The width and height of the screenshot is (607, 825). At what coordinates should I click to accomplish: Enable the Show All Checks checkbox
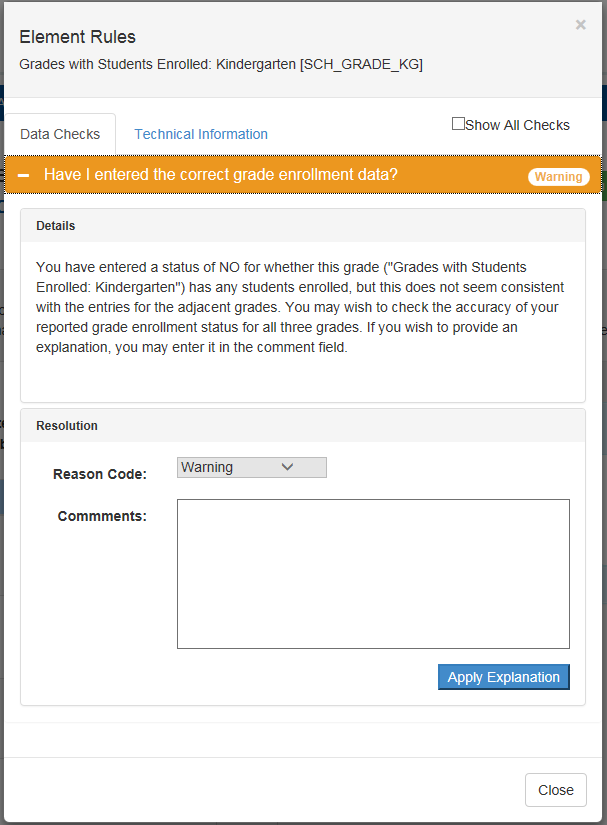tap(458, 124)
